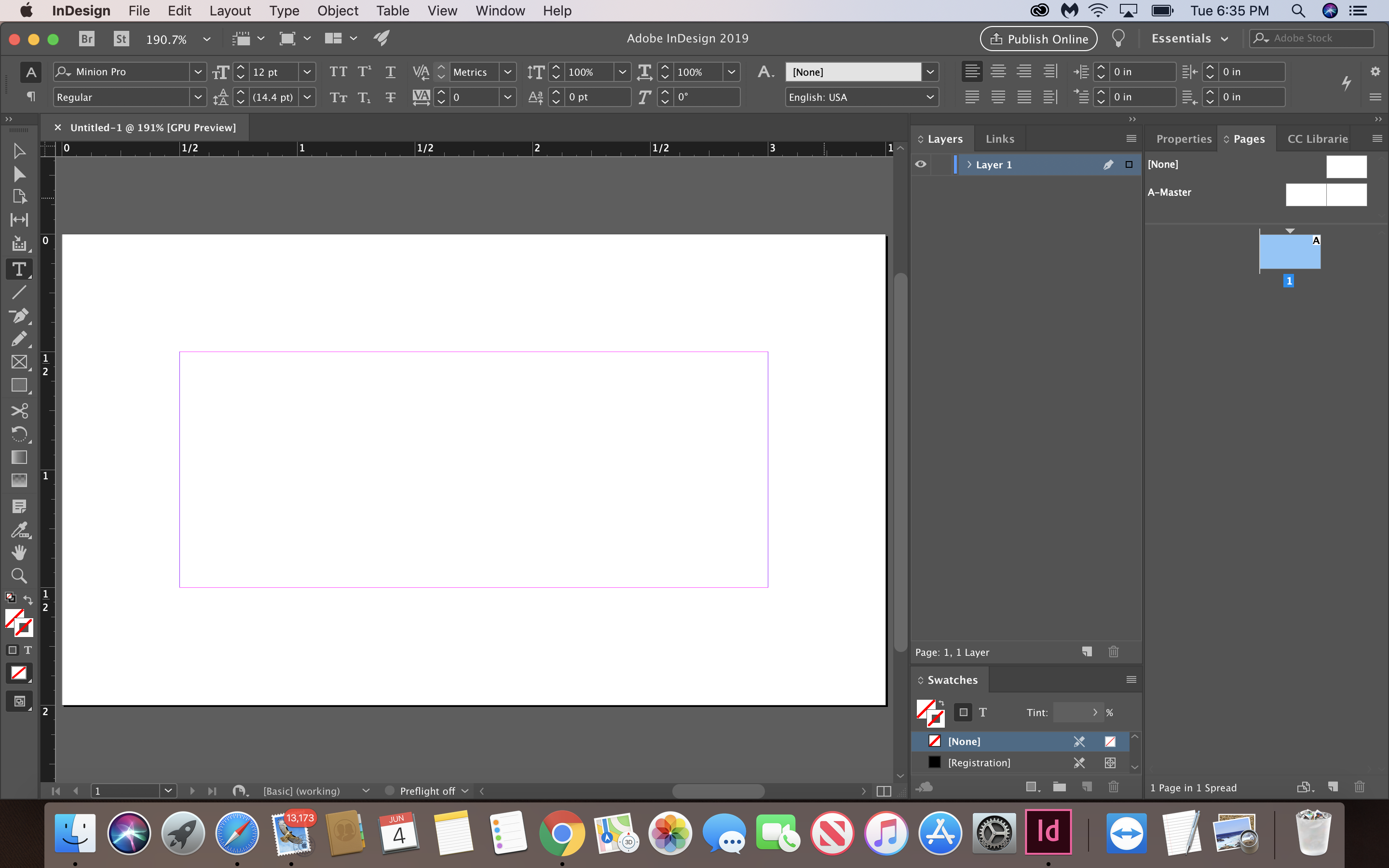Image resolution: width=1389 pixels, height=868 pixels.
Task: Toggle [None] swatch visibility icon
Action: click(1111, 740)
